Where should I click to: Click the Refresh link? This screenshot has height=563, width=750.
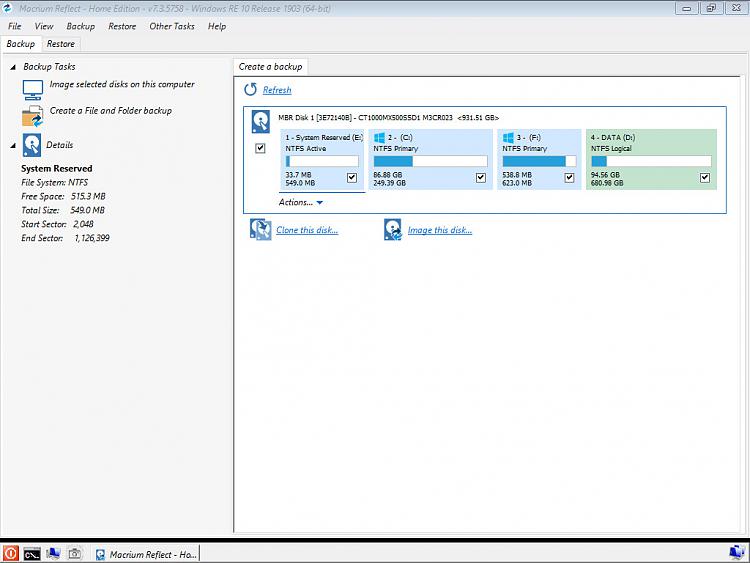277,90
